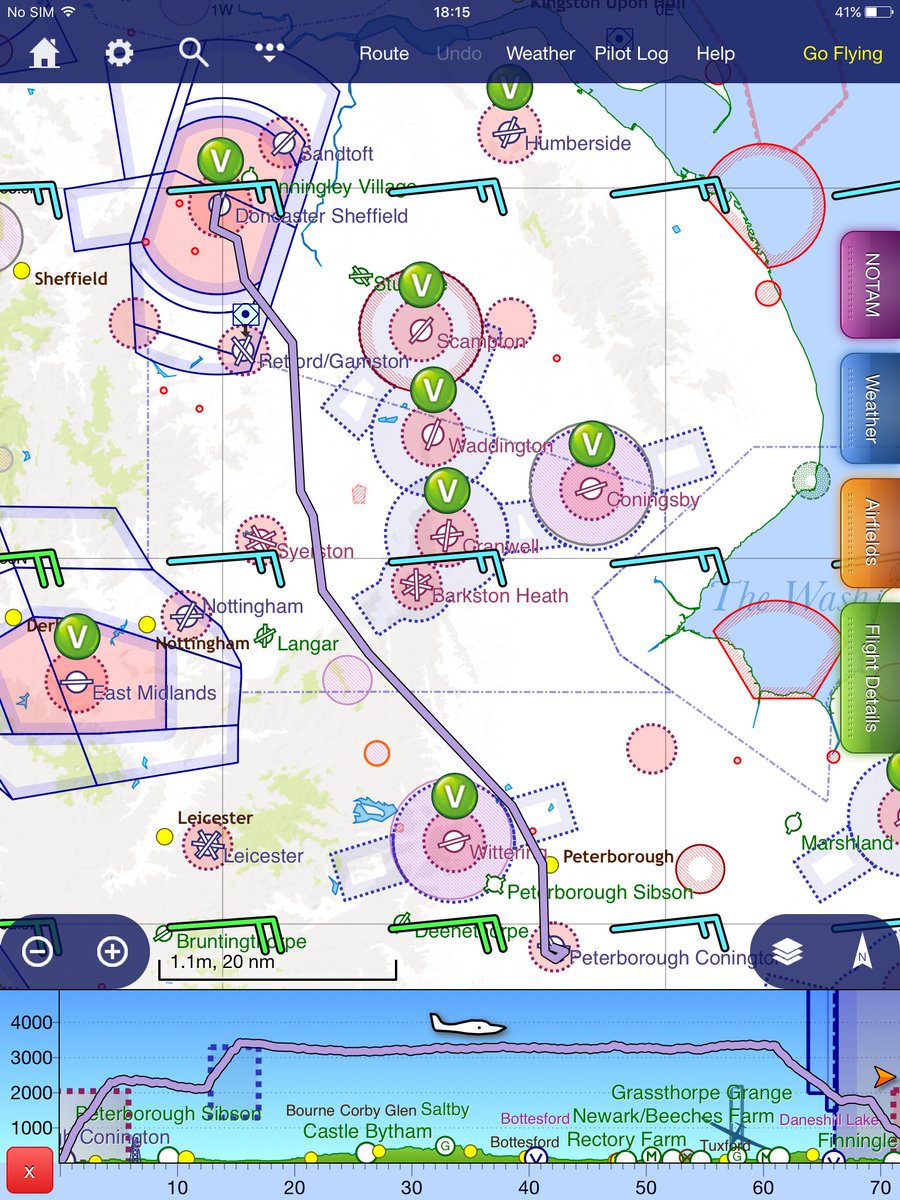Select the Scampton V marker
Screen dimensions: 900x1200
tap(423, 285)
